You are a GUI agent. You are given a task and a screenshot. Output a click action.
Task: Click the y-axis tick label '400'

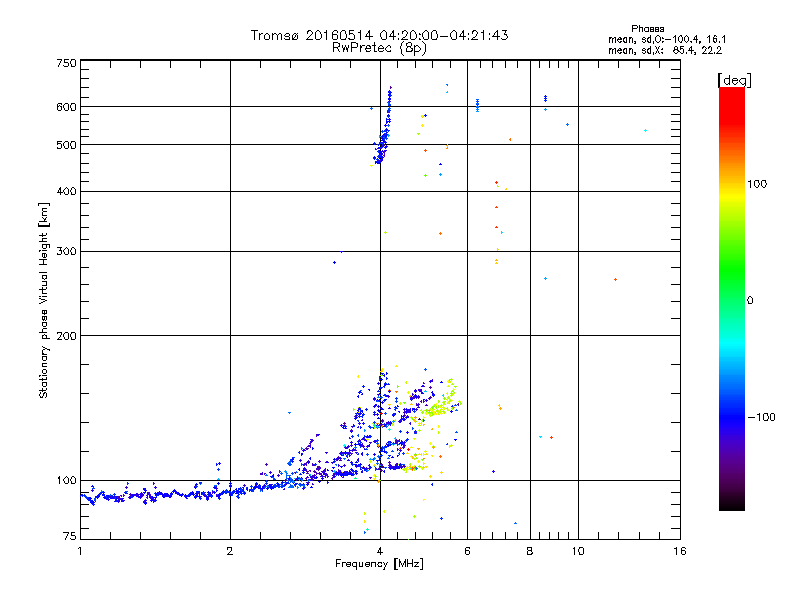click(x=66, y=192)
